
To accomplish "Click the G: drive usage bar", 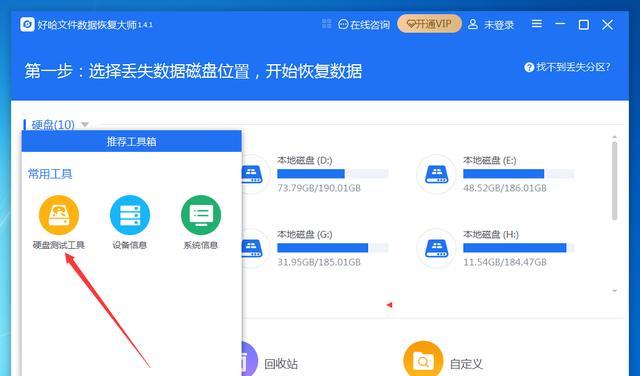I will tap(333, 248).
